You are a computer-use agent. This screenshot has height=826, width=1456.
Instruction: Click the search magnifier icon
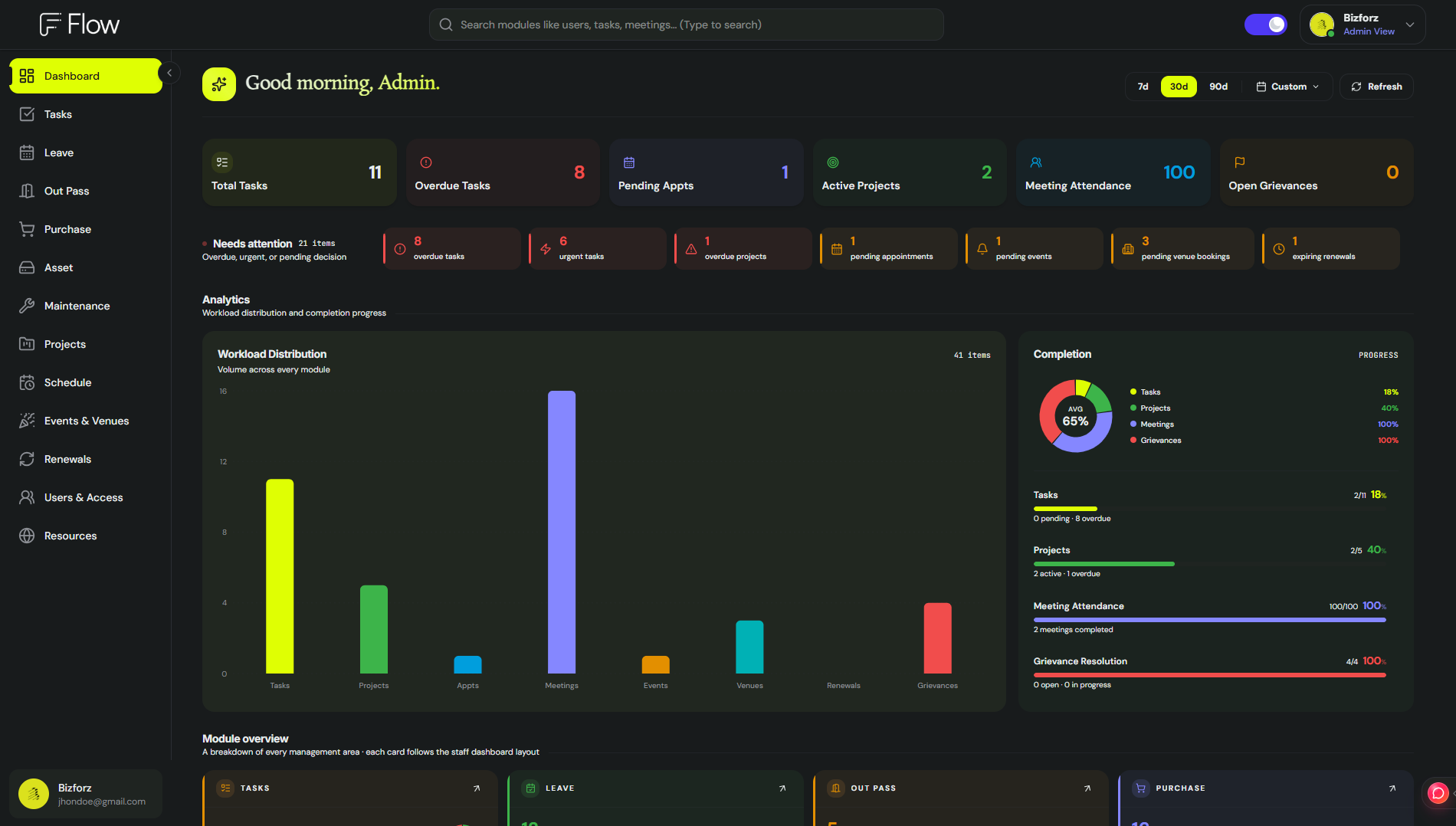446,25
